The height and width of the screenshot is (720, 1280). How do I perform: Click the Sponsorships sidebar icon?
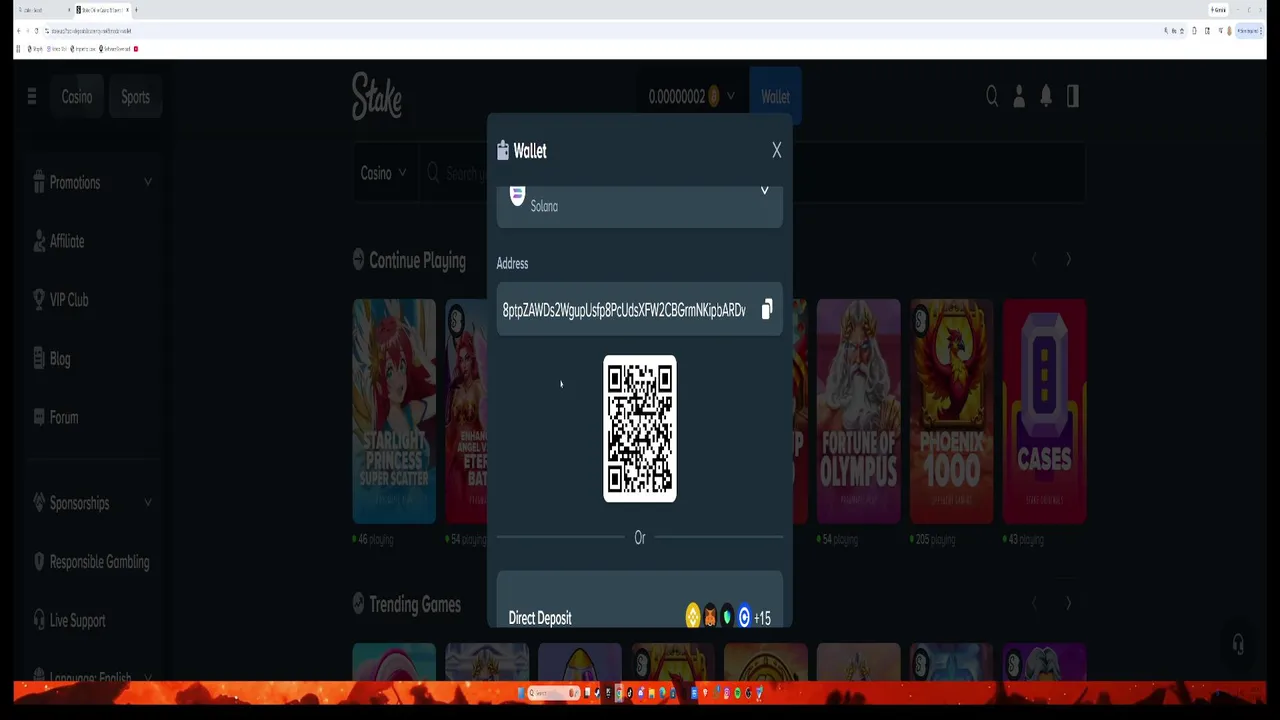click(x=39, y=503)
